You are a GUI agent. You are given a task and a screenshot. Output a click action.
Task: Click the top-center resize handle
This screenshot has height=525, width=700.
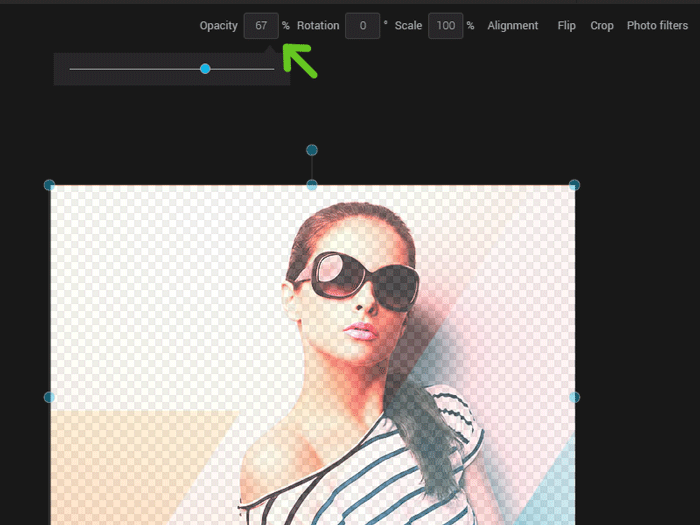click(312, 185)
